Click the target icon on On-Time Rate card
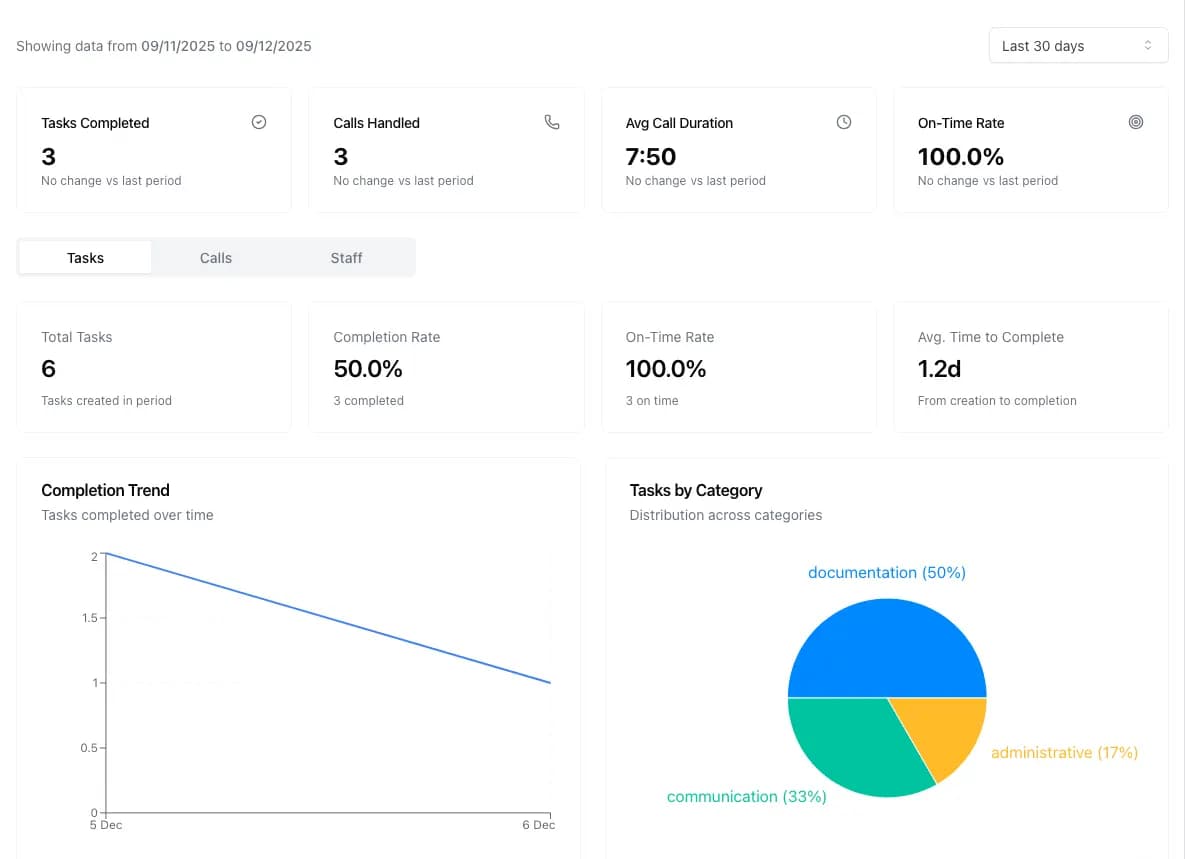Image resolution: width=1185 pixels, height=859 pixels. tap(1136, 121)
